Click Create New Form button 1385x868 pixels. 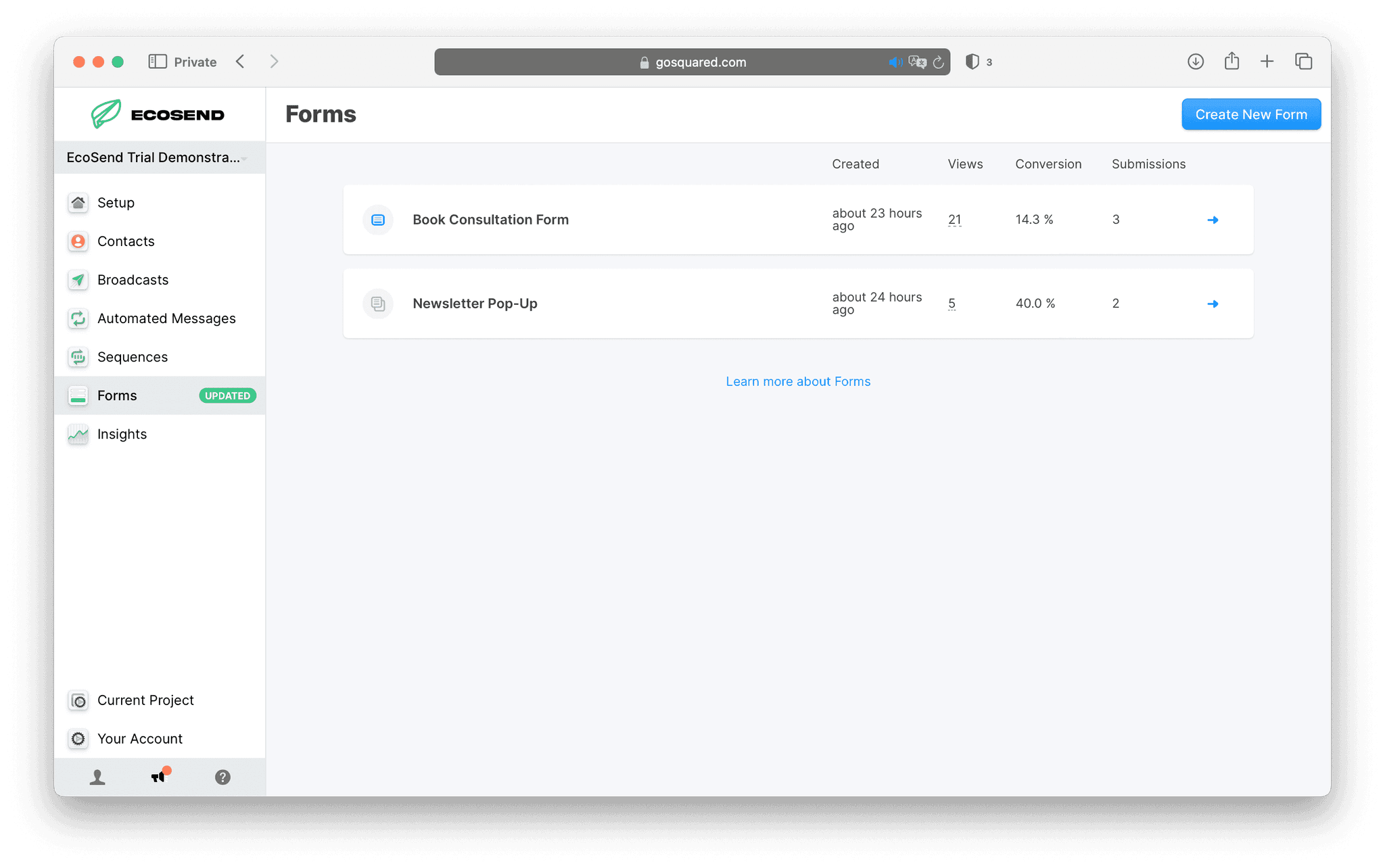(x=1251, y=114)
